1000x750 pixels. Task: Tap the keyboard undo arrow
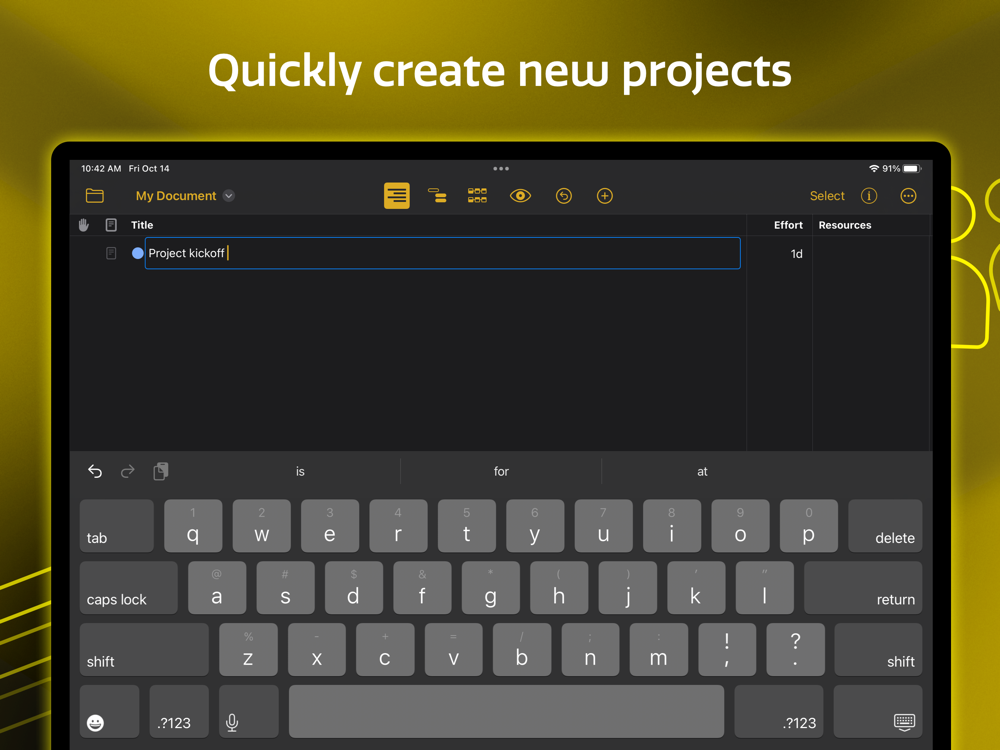95,471
